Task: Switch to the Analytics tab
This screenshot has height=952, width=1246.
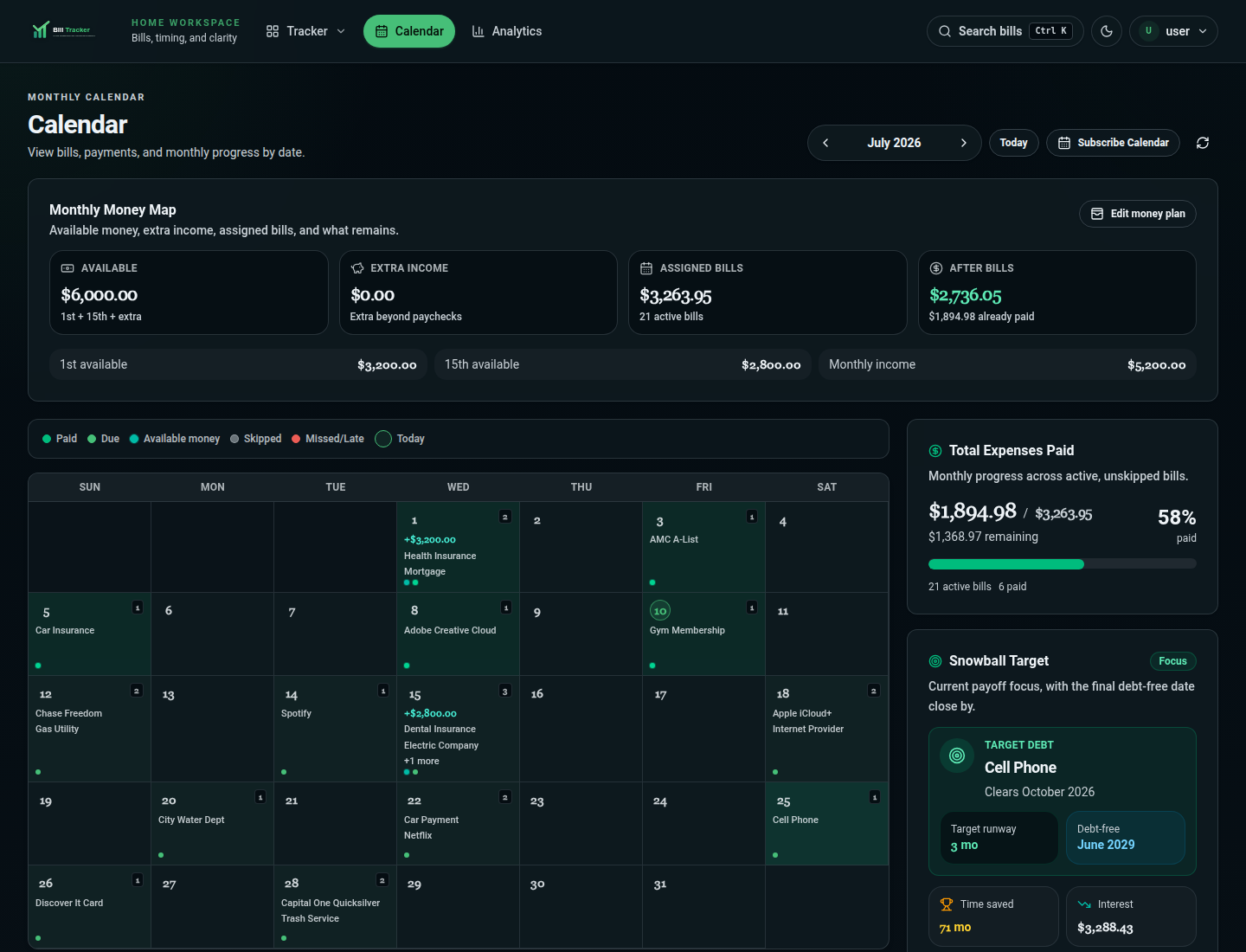Action: tap(507, 31)
